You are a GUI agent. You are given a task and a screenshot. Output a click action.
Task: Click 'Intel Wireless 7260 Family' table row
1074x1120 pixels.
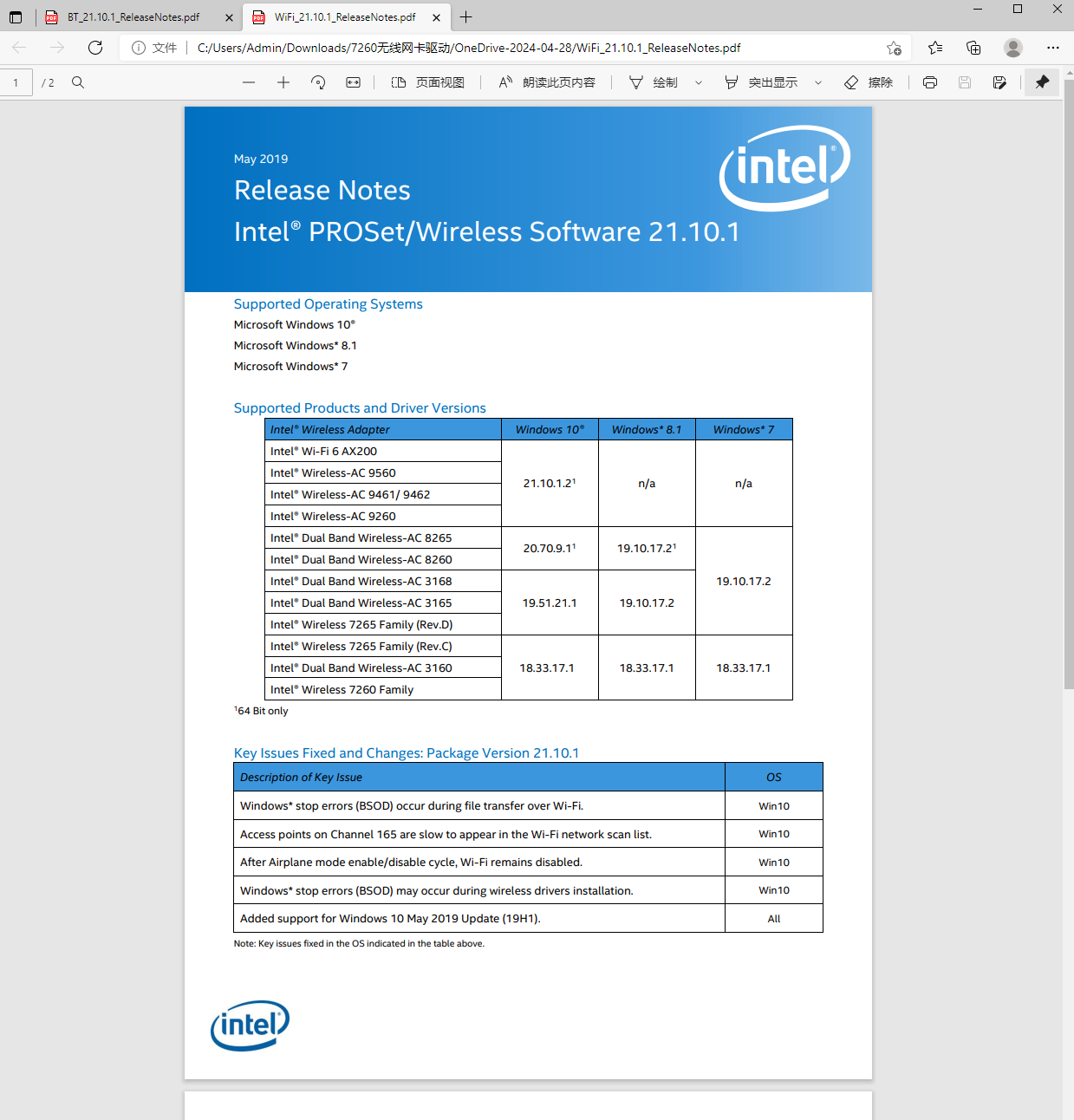pos(382,689)
